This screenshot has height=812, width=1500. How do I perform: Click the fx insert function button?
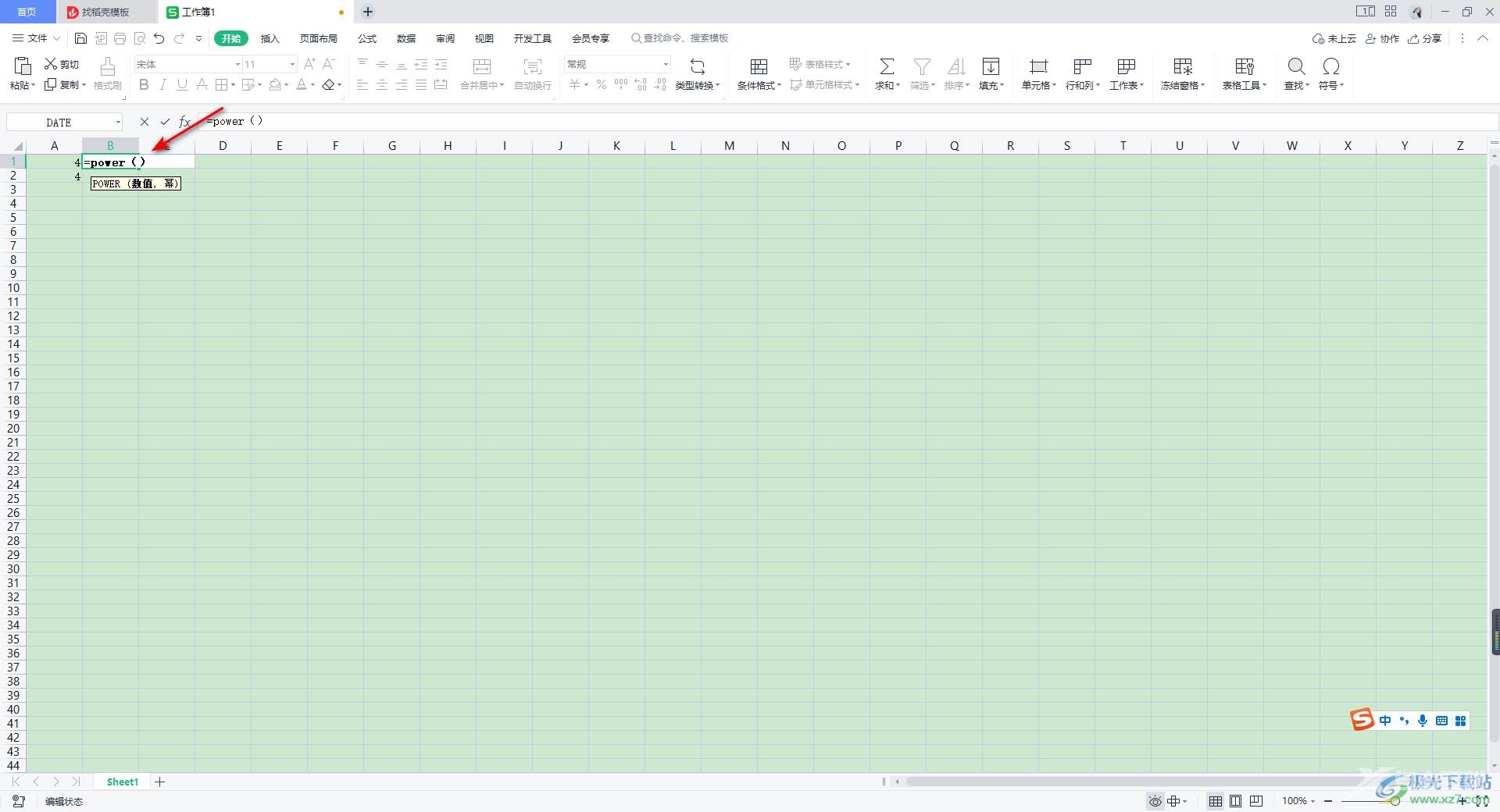[185, 122]
